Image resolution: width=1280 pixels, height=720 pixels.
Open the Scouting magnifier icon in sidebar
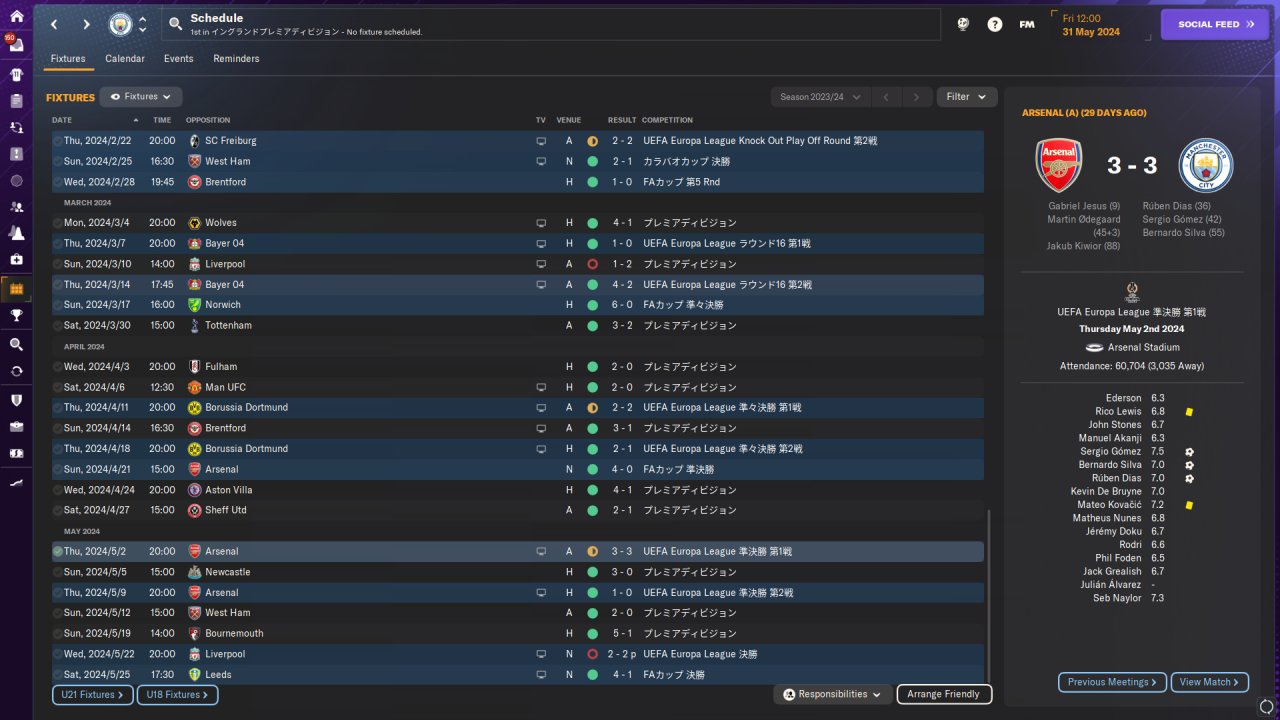tap(16, 344)
